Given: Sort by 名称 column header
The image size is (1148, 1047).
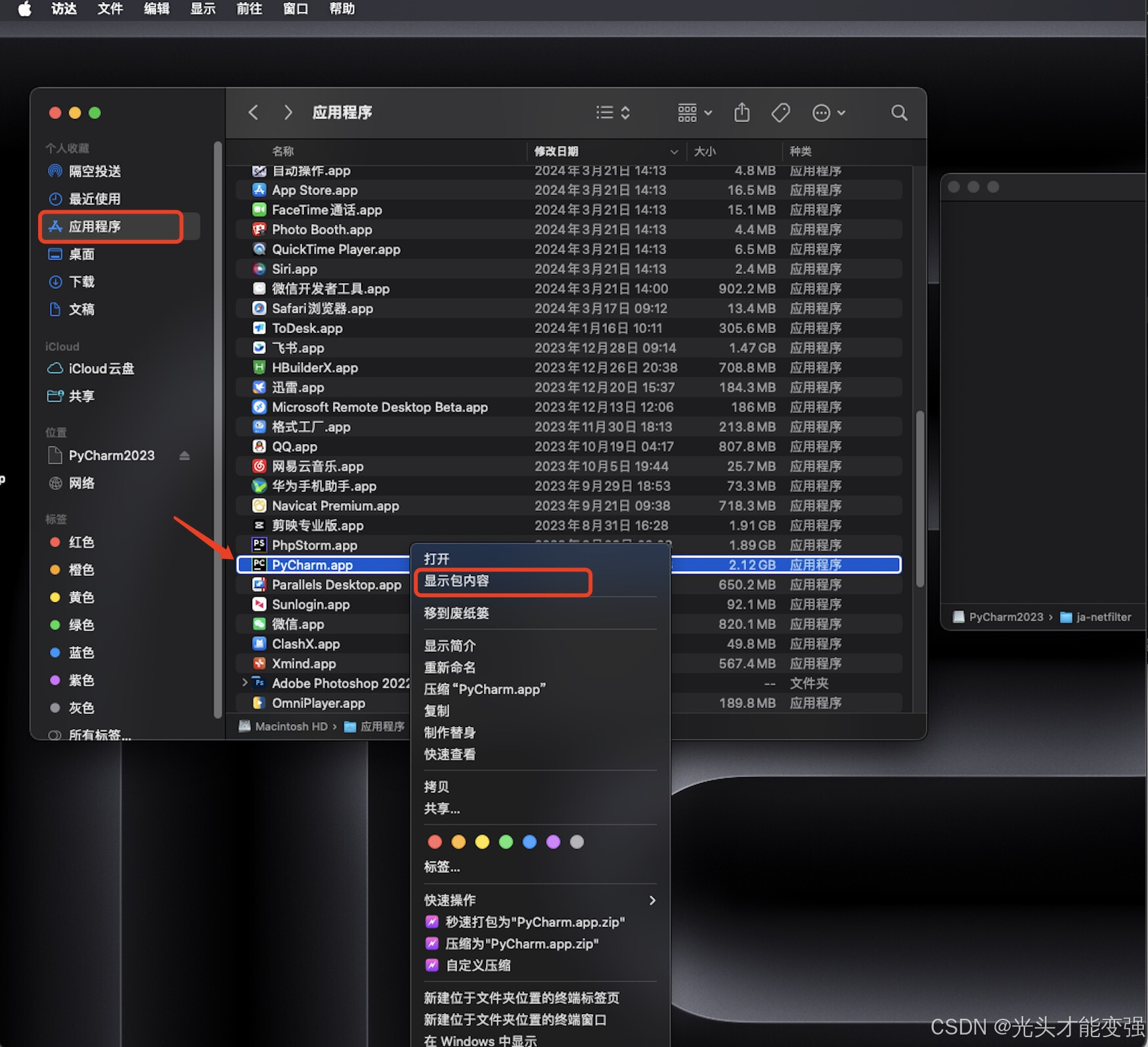Looking at the screenshot, I should 282,151.
